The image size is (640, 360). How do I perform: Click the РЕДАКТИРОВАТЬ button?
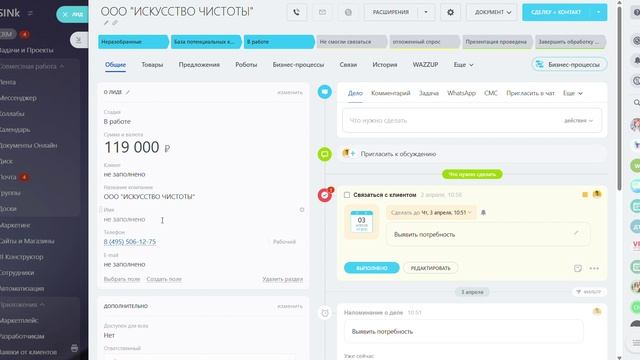click(x=431, y=268)
